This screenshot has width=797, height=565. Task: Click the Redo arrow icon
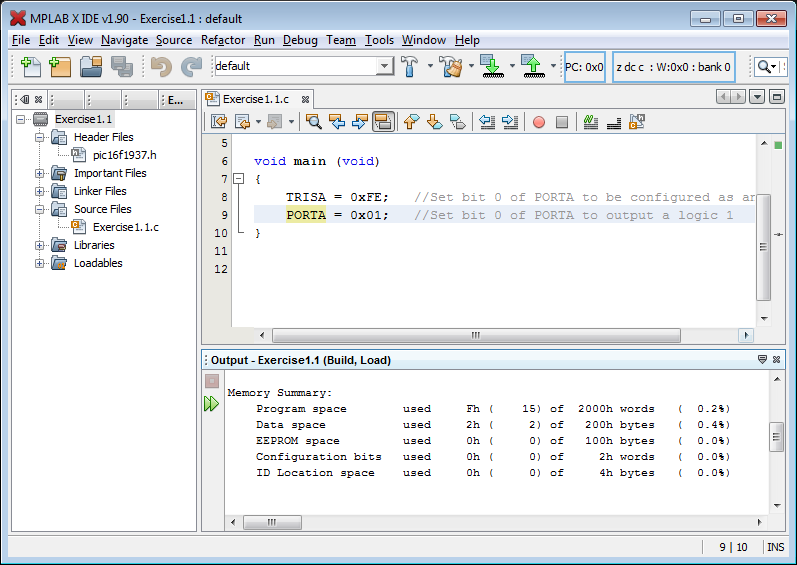tap(192, 67)
